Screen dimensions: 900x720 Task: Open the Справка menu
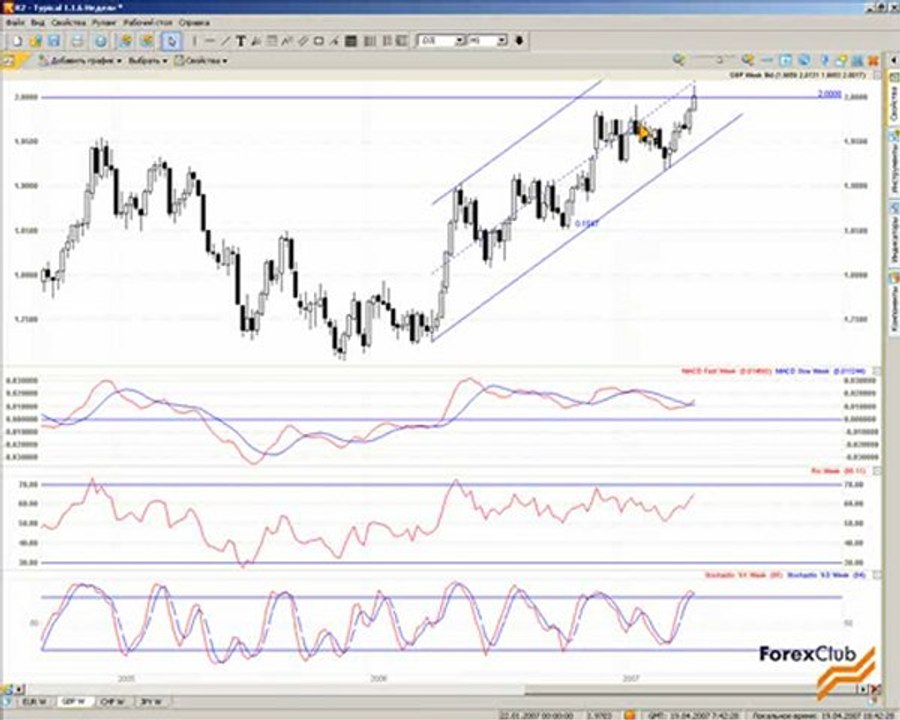tap(195, 23)
